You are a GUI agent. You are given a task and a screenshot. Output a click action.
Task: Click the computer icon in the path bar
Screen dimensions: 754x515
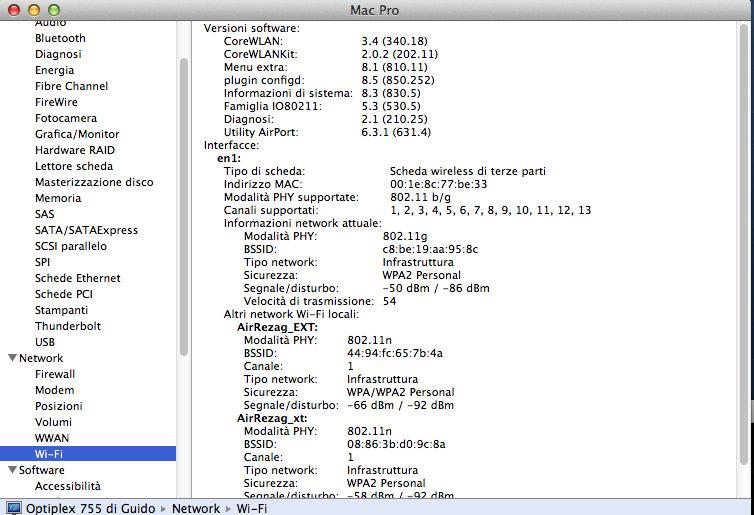point(13,508)
